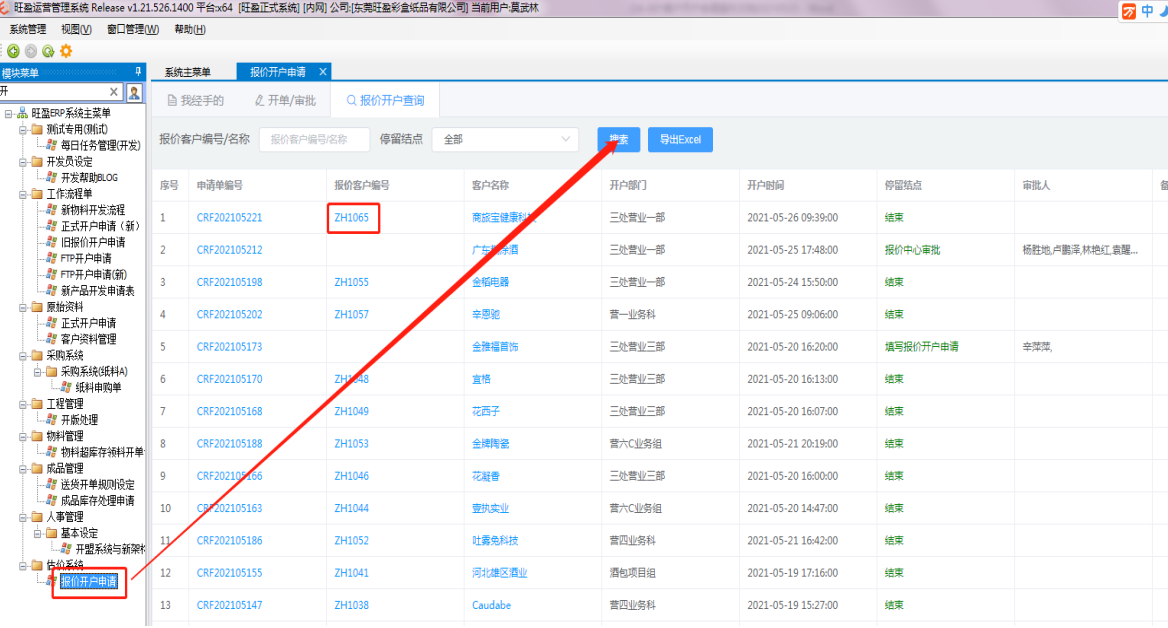
Task: Open customer name link 金稻电器
Action: pos(490,282)
